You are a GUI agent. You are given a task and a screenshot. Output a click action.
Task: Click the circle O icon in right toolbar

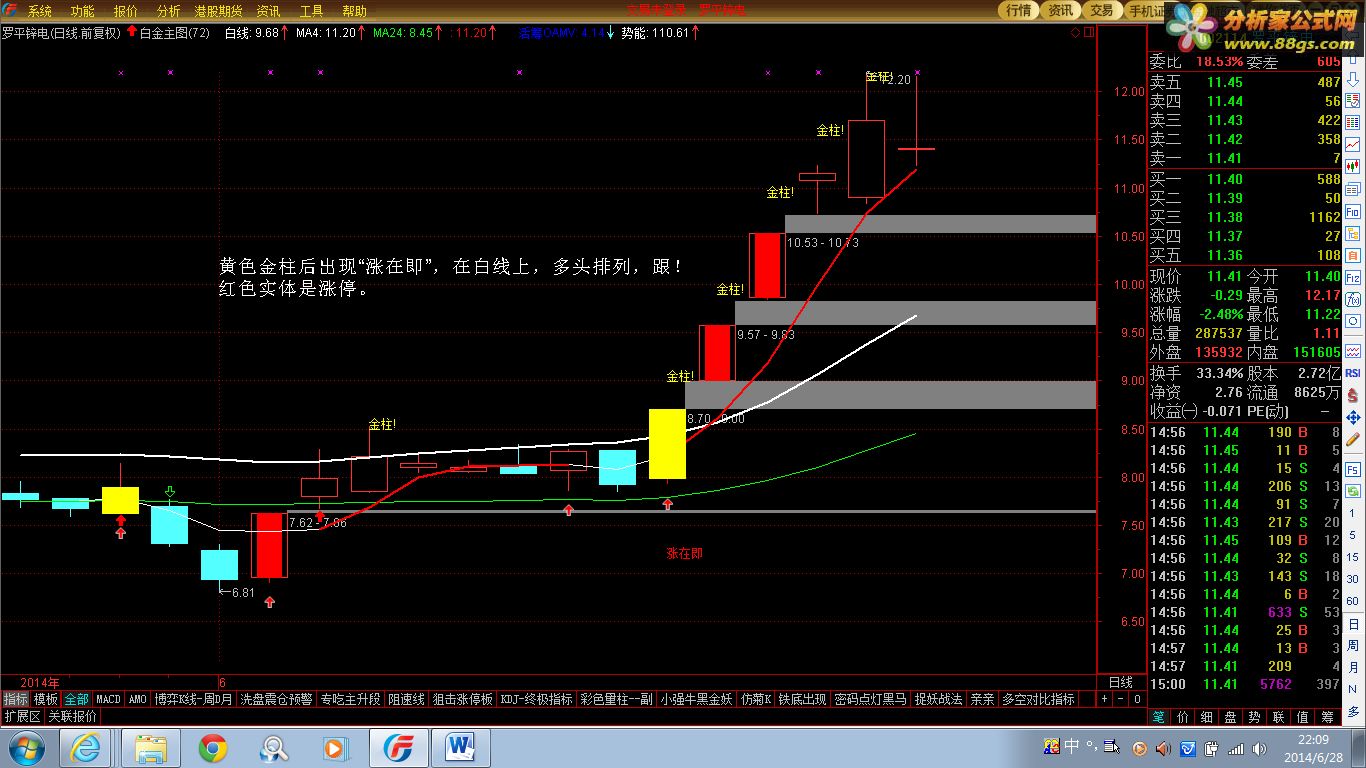click(x=1353, y=320)
